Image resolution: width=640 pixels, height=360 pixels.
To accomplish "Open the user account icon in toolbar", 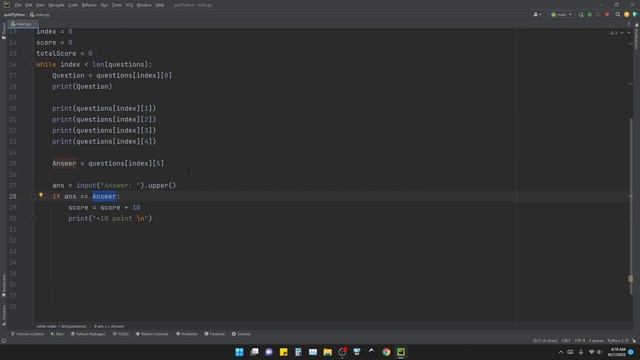I will pyautogui.click(x=537, y=14).
